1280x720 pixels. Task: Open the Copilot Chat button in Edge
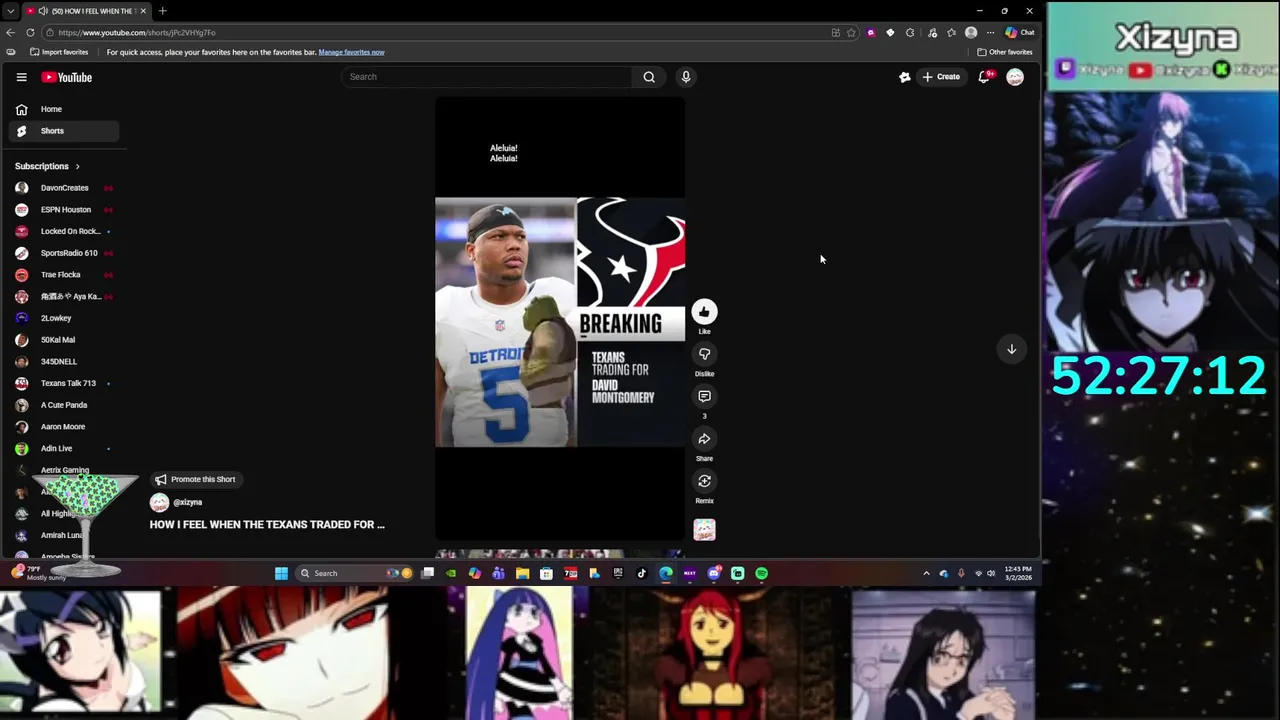(1021, 32)
